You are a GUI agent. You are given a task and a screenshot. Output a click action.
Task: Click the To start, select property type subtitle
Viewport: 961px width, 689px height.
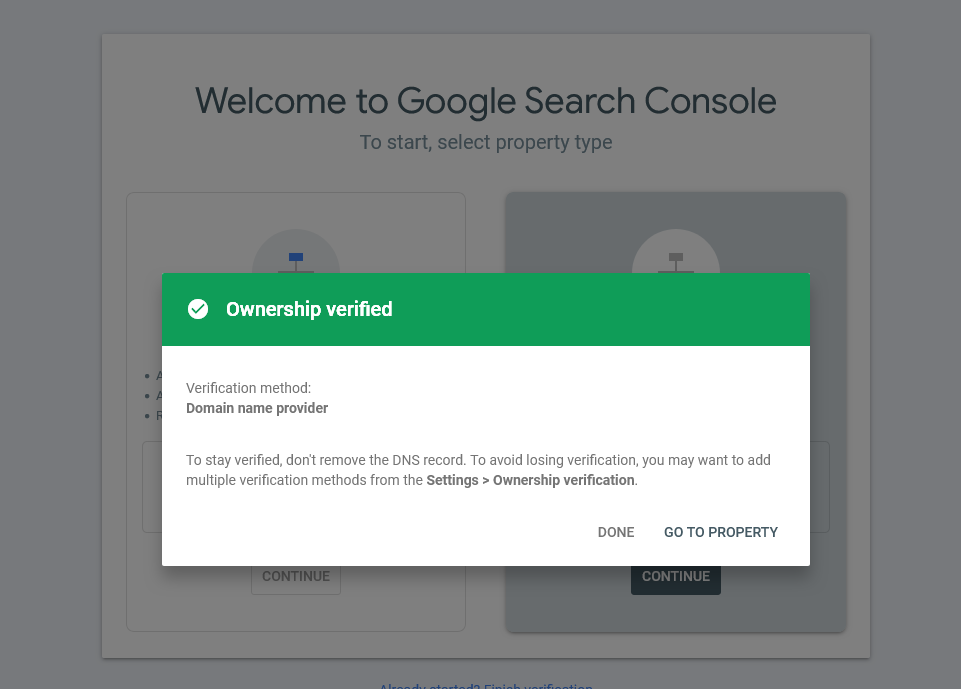coord(486,142)
